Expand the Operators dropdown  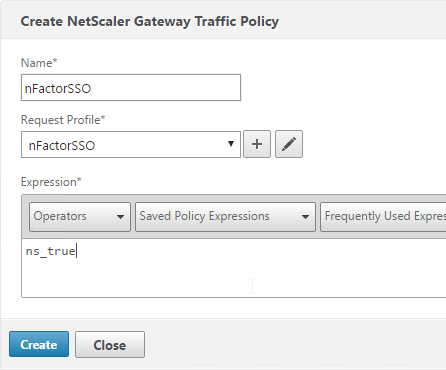point(80,217)
